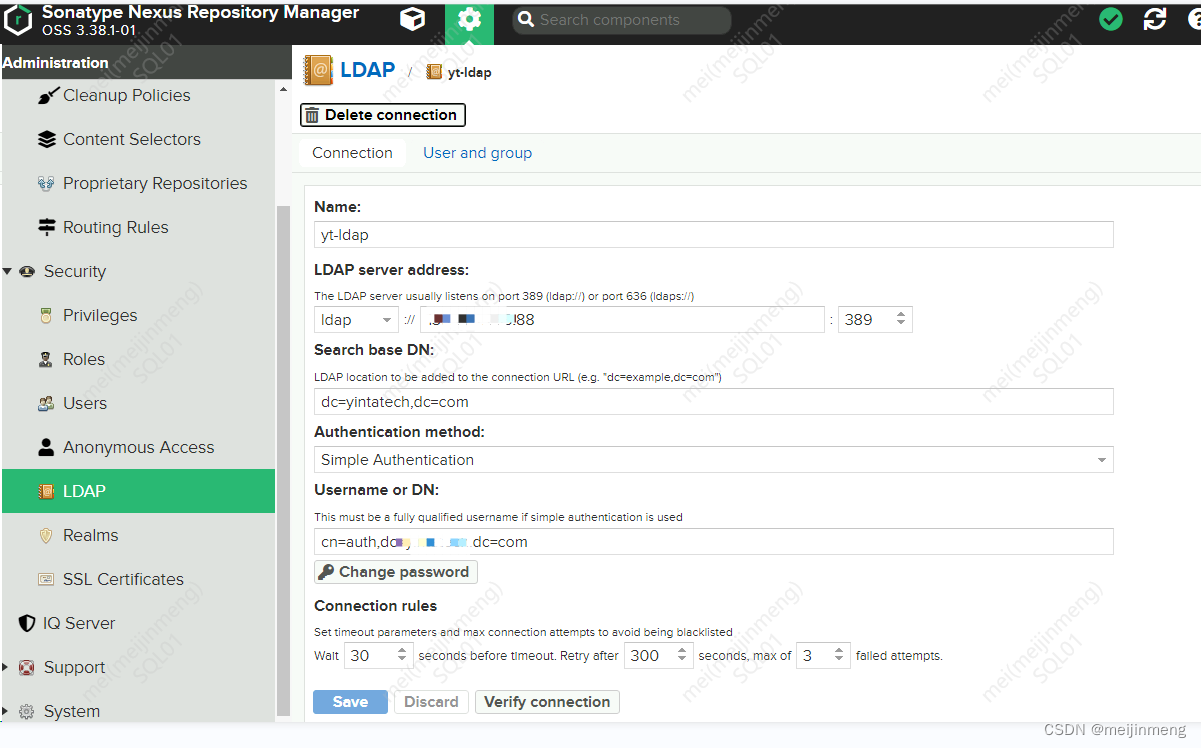The width and height of the screenshot is (1201, 748).
Task: Click the Name field containing yt-ldap
Action: pos(713,235)
